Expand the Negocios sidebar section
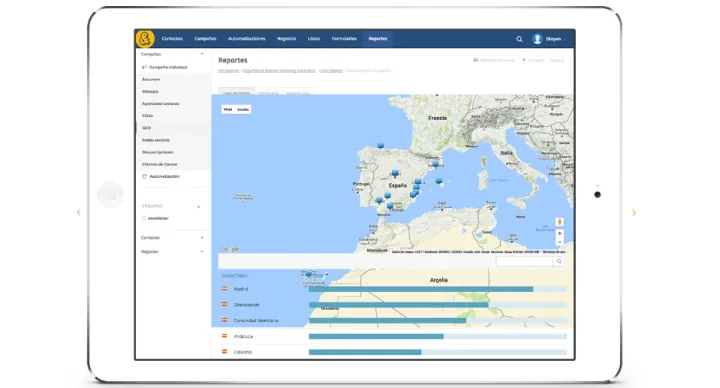720x388 pixels. pyautogui.click(x=202, y=252)
